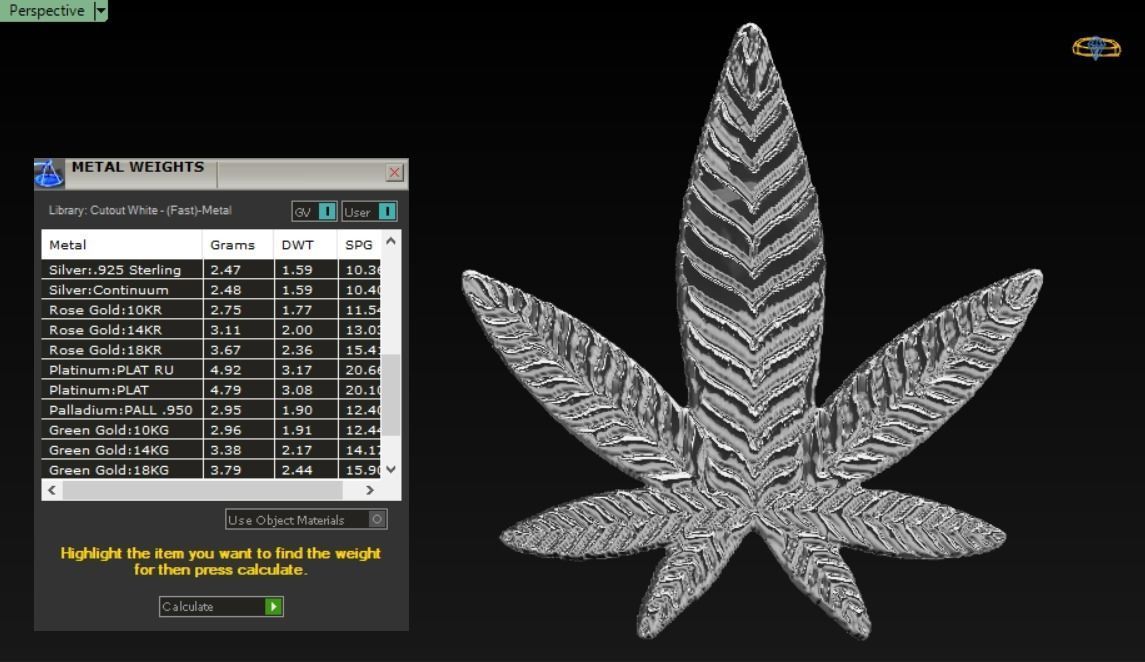Enable Use Object Materials

tap(306, 520)
